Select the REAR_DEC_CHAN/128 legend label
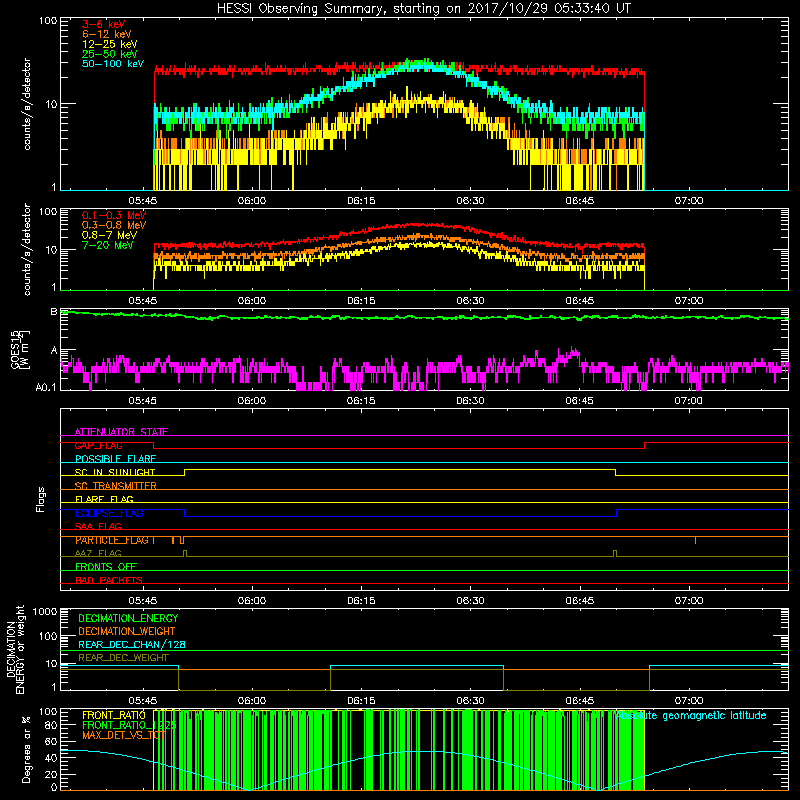Screen dimensions: 800x800 pos(132,644)
